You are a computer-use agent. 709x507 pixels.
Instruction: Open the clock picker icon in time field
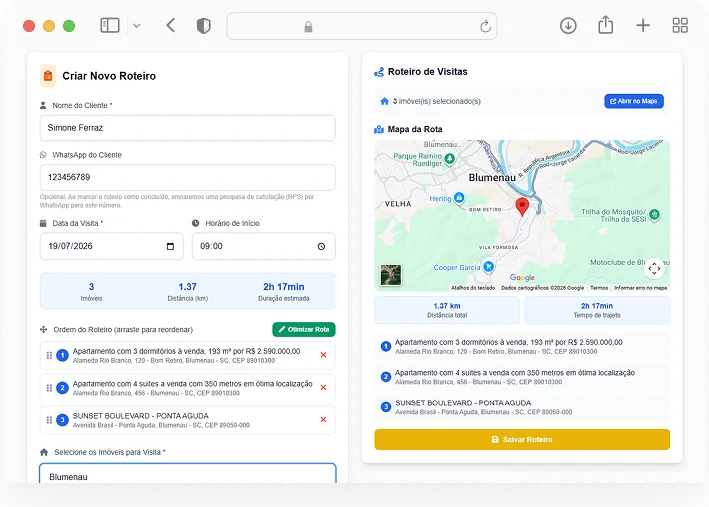coord(321,246)
